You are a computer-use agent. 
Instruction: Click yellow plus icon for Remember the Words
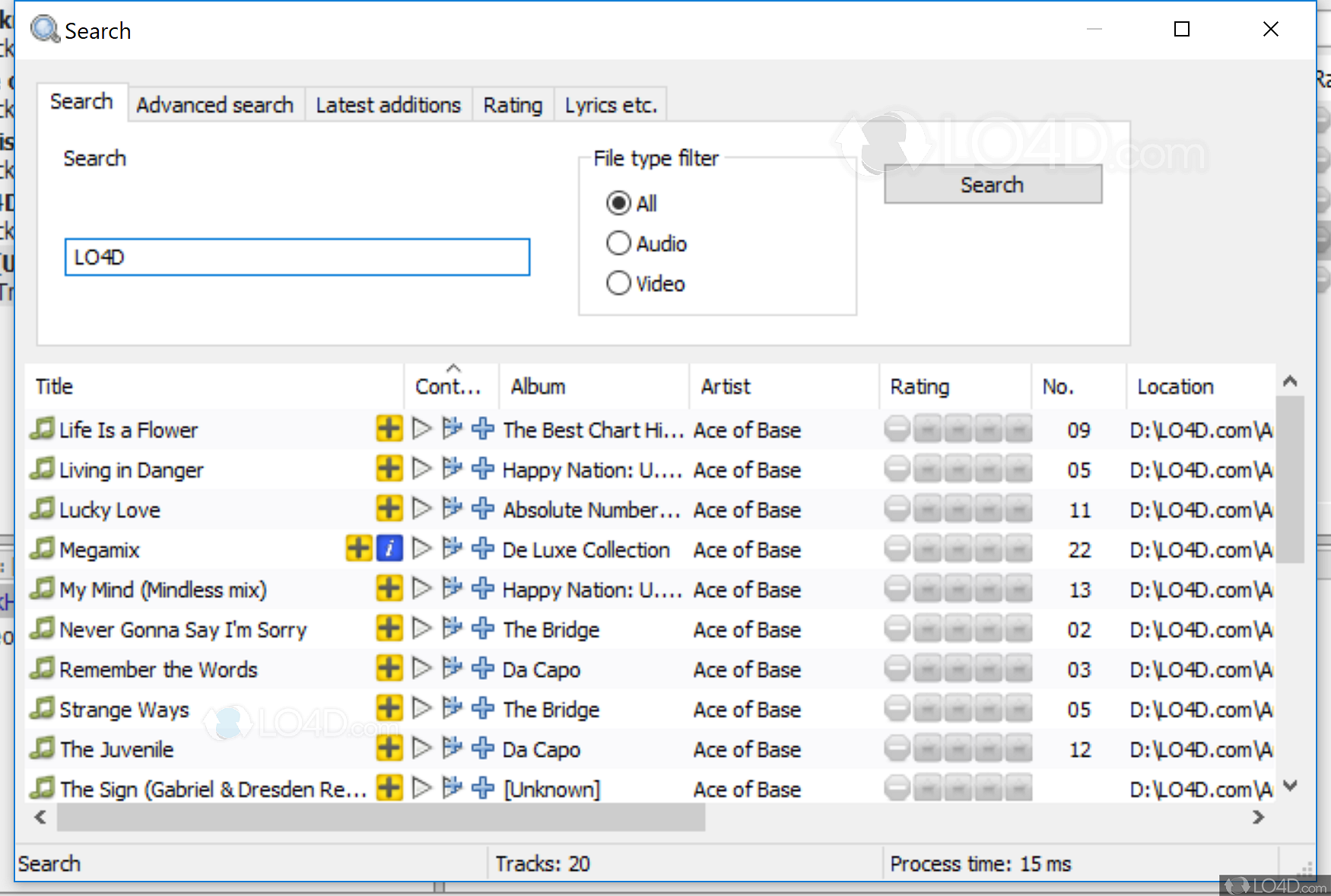coord(389,669)
